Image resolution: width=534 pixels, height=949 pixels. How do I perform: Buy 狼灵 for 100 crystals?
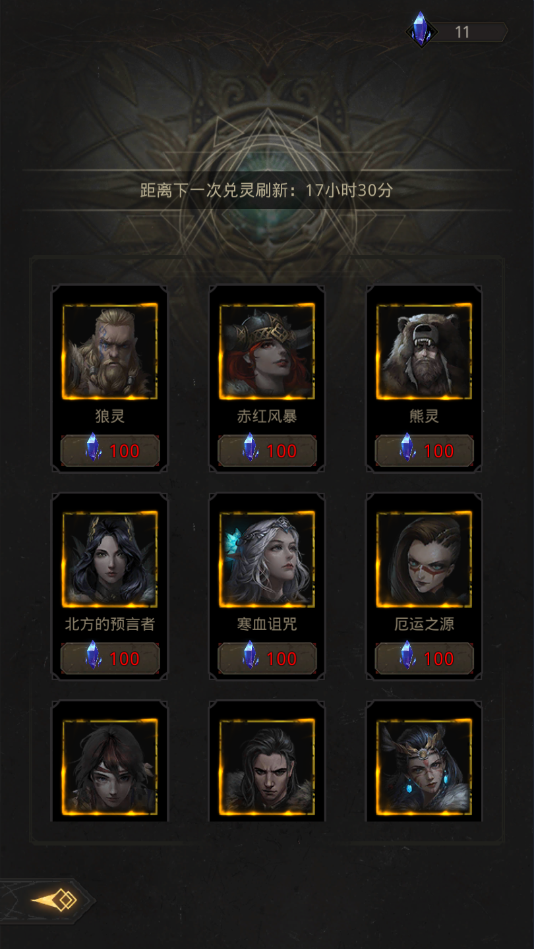[110, 451]
